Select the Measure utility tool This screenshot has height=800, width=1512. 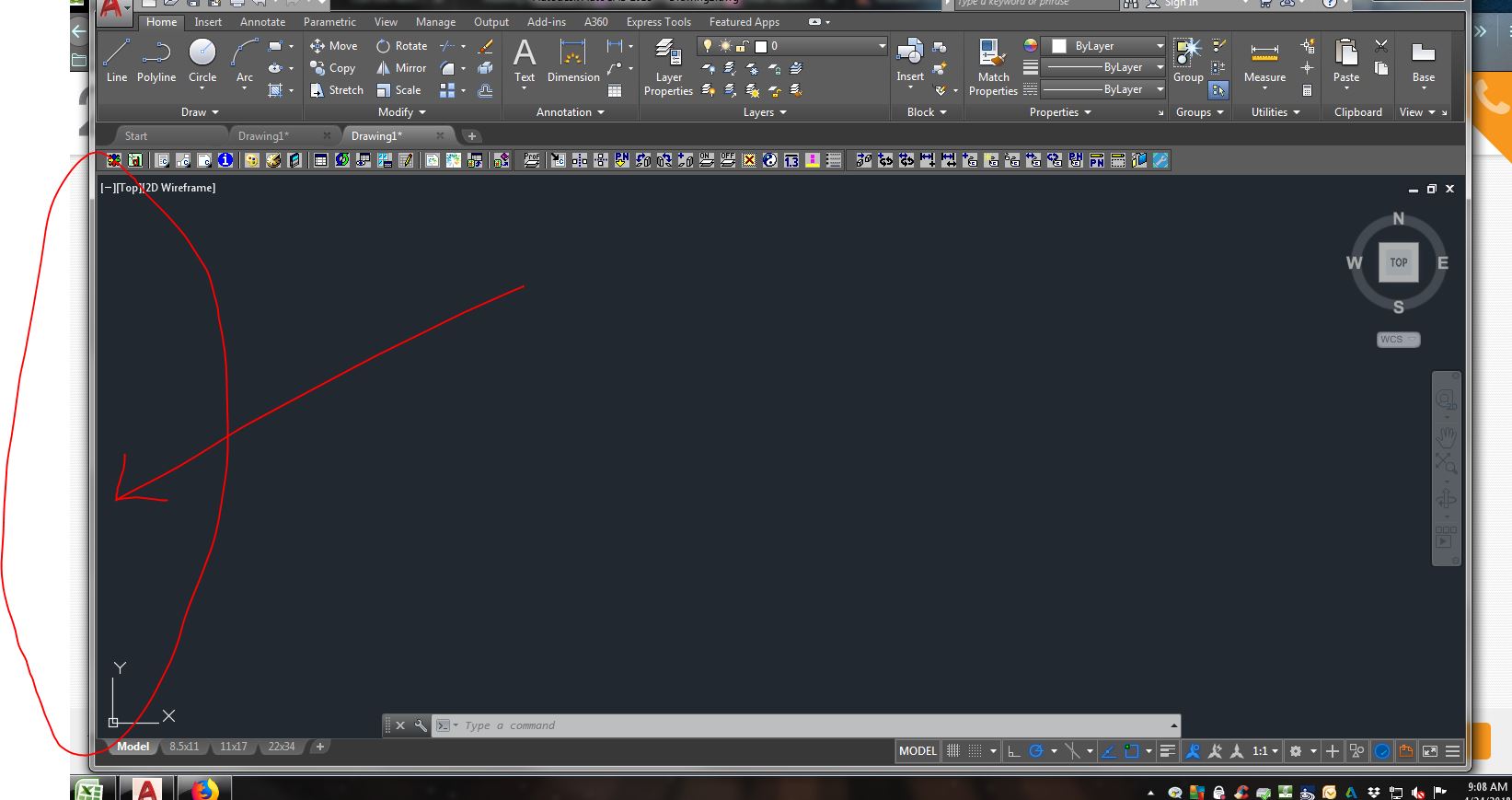click(x=1264, y=61)
